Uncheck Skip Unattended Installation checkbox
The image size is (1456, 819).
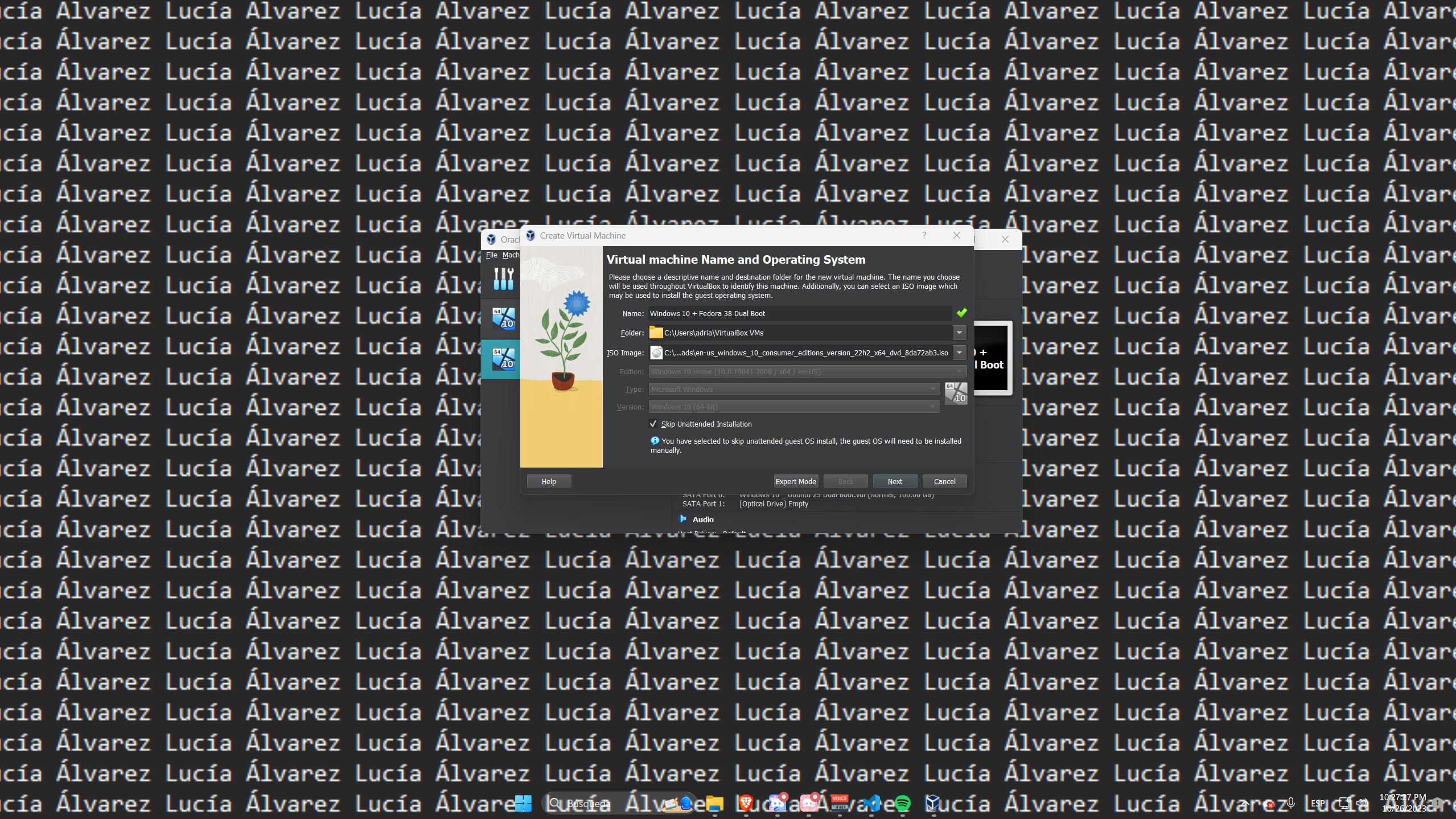(653, 424)
